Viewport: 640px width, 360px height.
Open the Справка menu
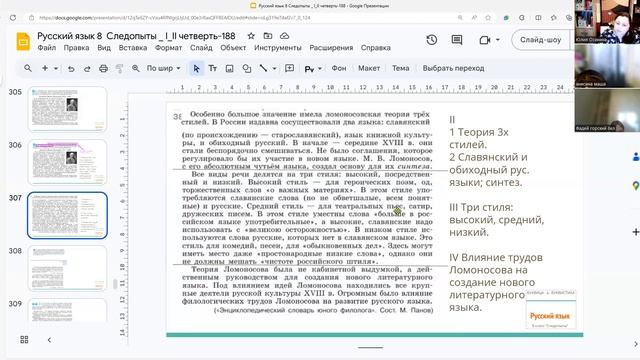376,48
